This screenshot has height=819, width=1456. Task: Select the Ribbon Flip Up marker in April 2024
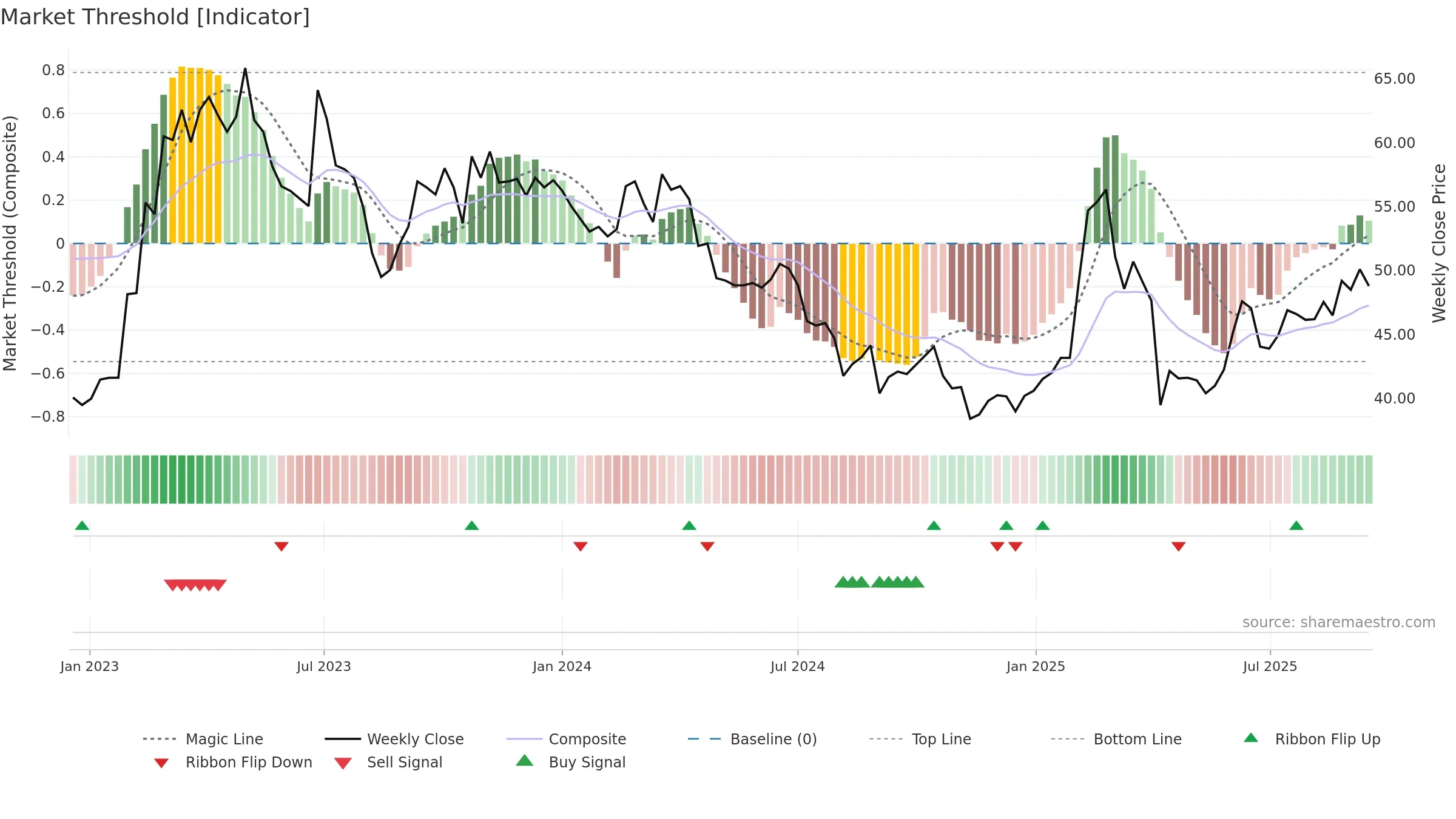point(689,525)
